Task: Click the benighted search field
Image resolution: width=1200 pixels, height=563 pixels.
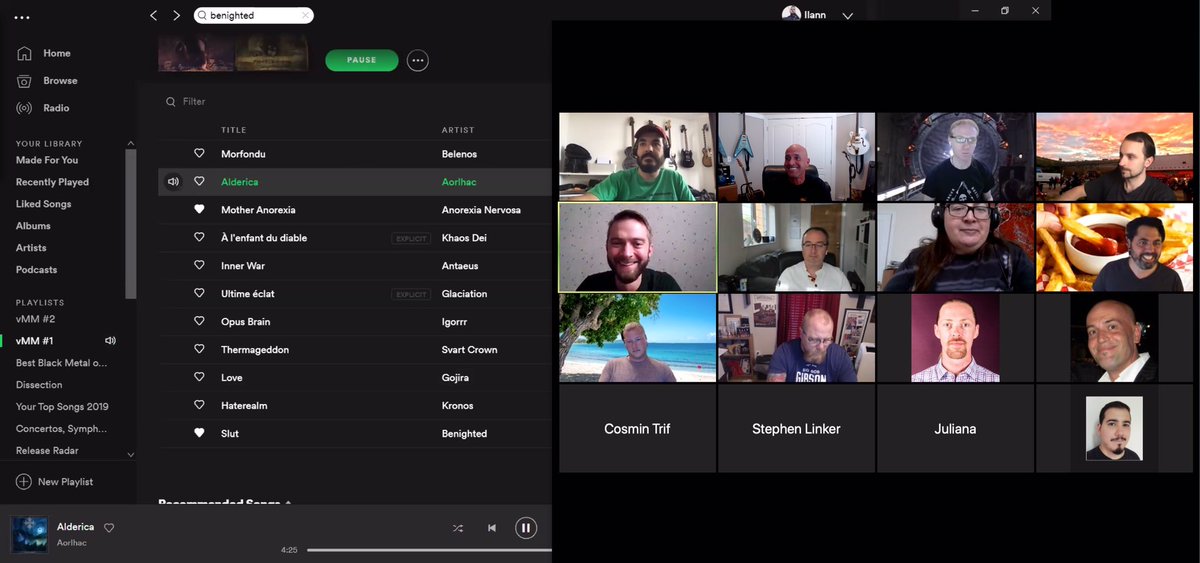Action: click(x=252, y=15)
